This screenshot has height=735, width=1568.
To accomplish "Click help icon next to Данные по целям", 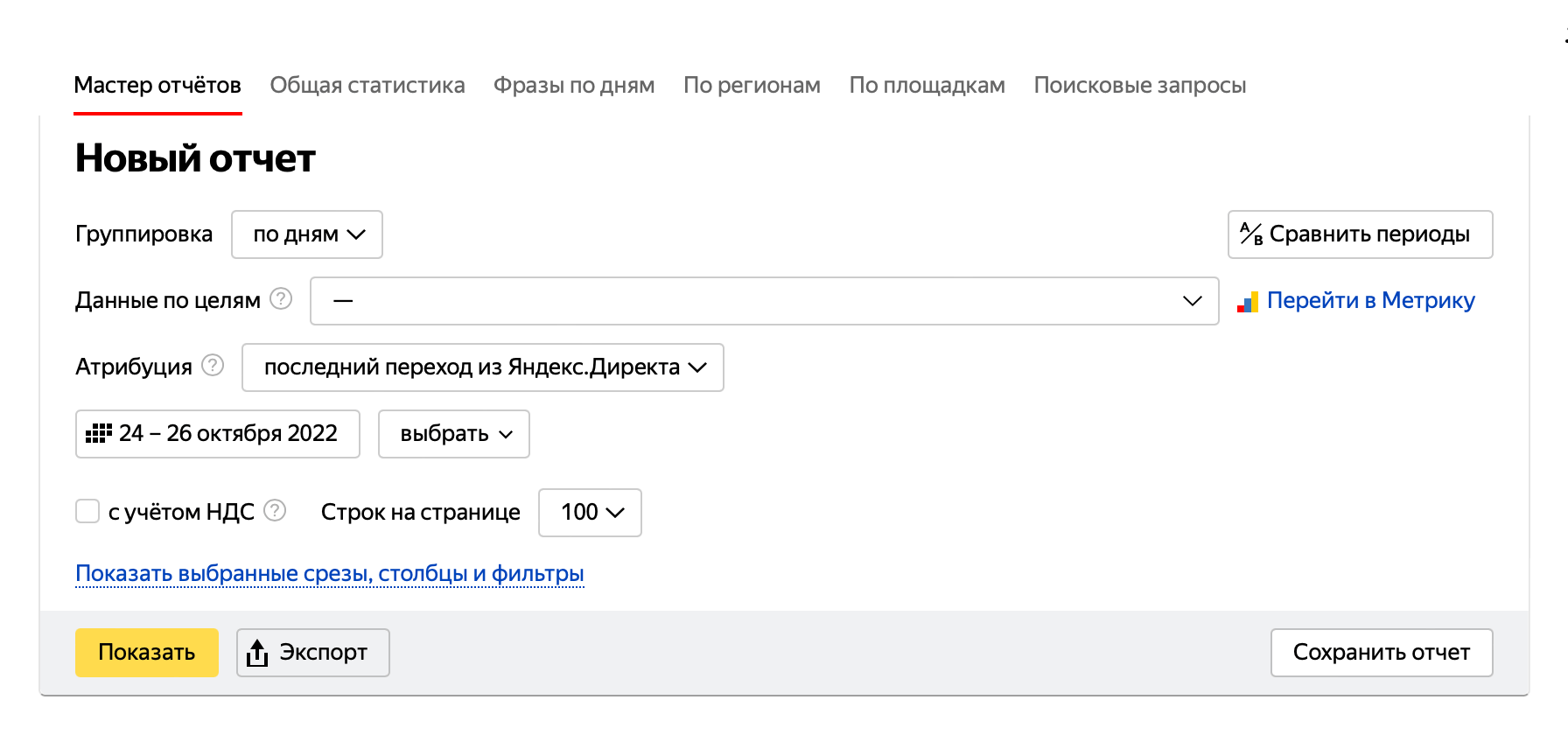I will pos(281,299).
